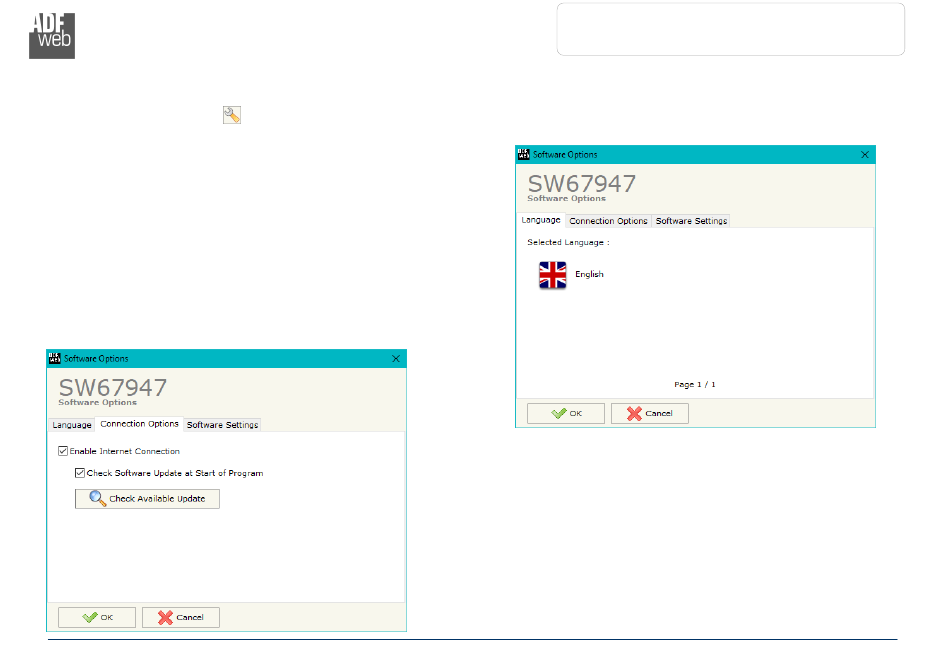The image size is (950, 659).
Task: Uncheck Check Software Update at Start of Program
Action: click(x=80, y=473)
